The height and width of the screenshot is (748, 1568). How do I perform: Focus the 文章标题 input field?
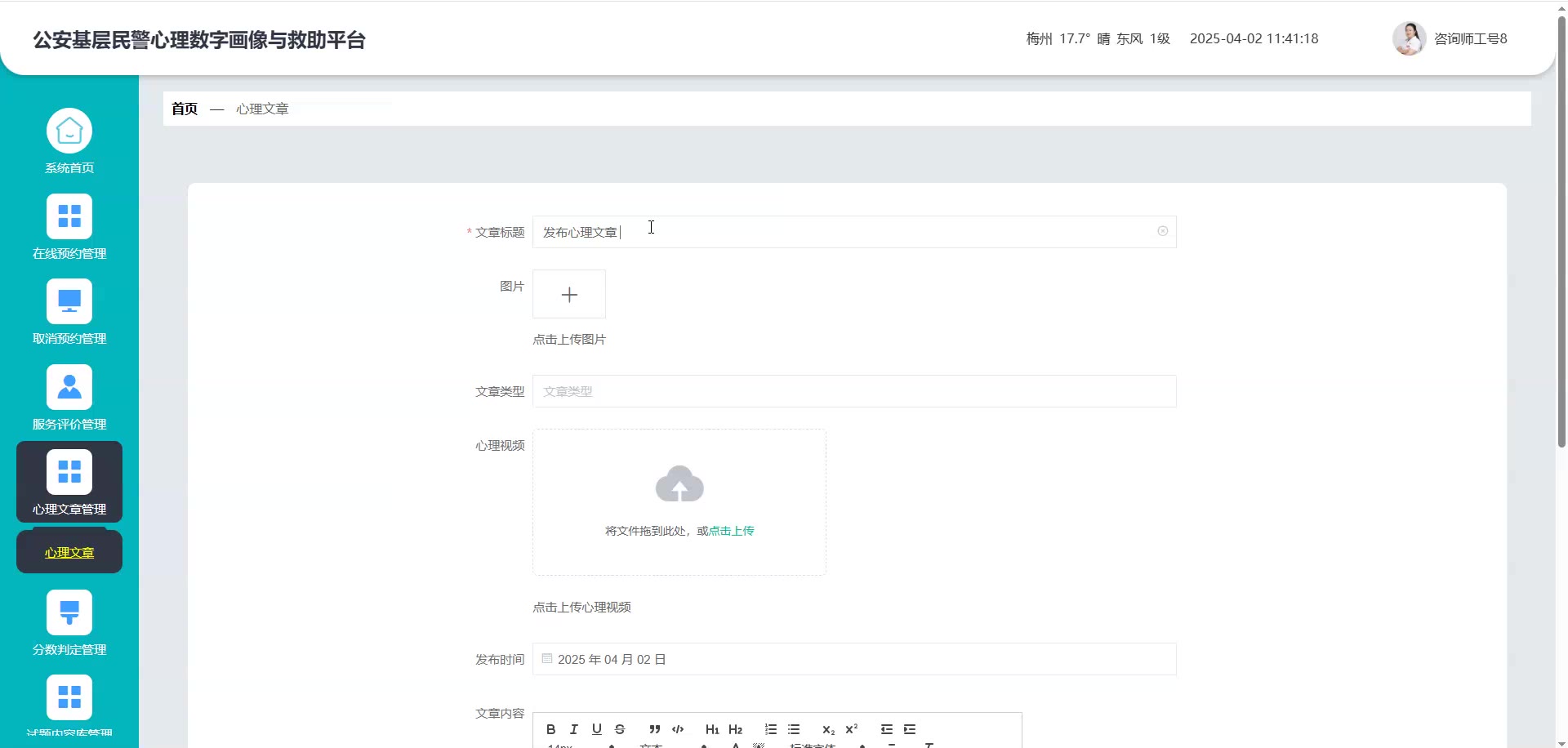click(x=854, y=232)
